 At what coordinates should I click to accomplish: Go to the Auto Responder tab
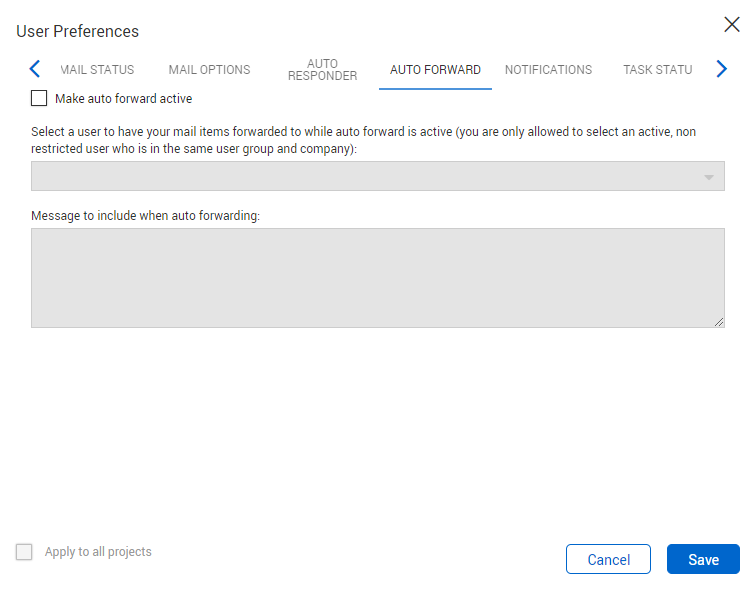[x=322, y=70]
